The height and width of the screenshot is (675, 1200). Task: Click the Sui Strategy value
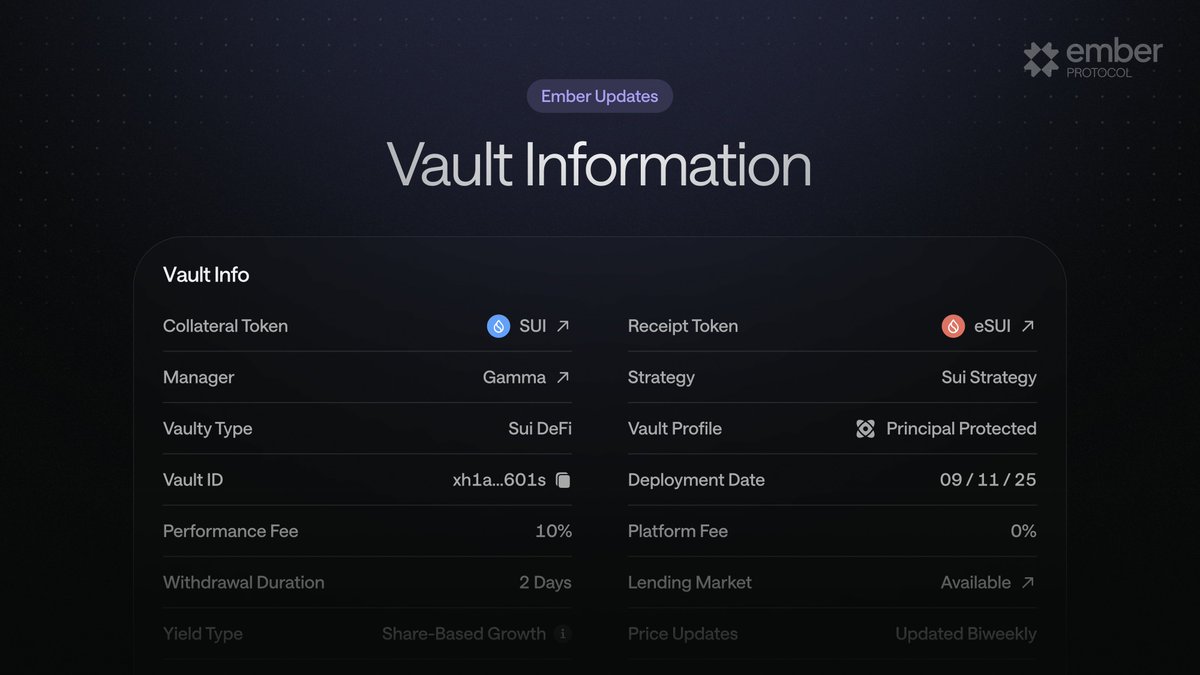(989, 377)
